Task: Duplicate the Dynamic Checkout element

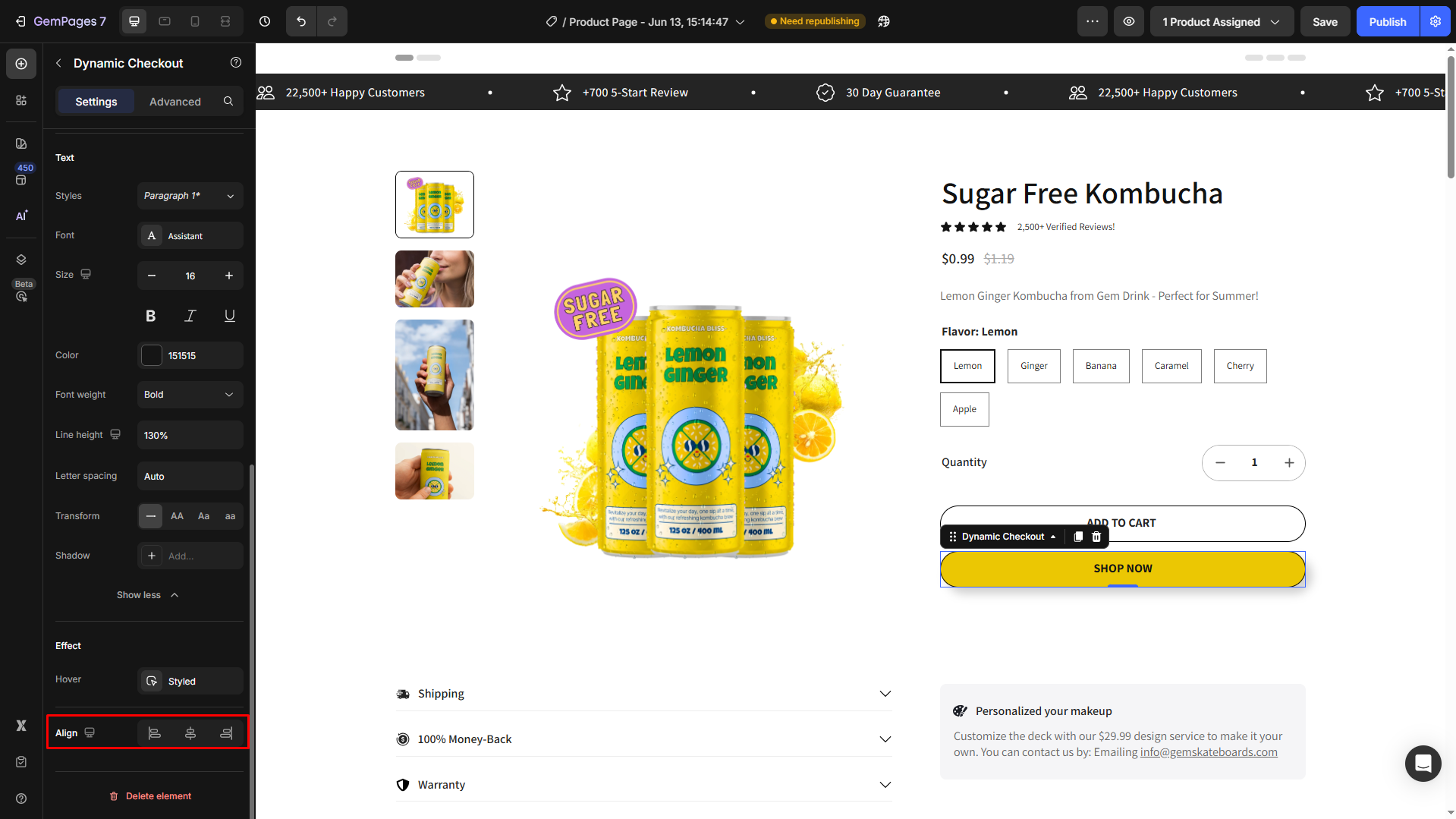Action: (1078, 537)
